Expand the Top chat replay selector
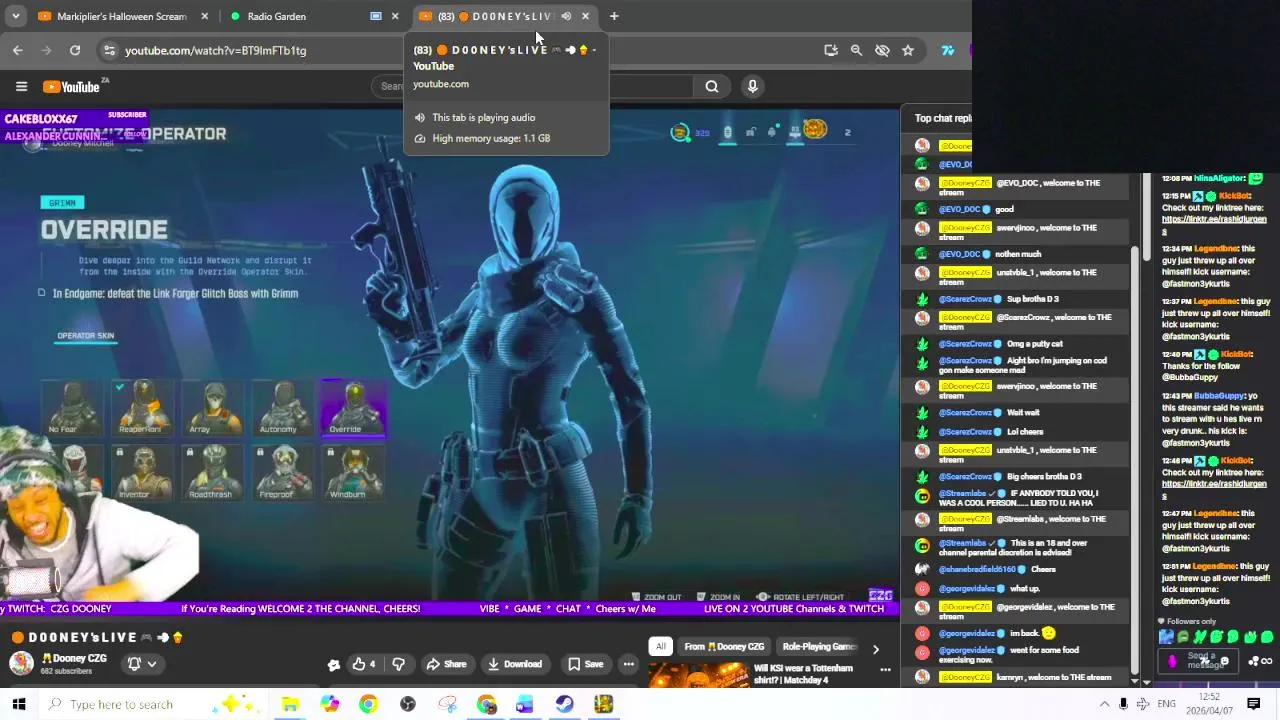Viewport: 1280px width, 720px height. pyautogui.click(x=942, y=118)
